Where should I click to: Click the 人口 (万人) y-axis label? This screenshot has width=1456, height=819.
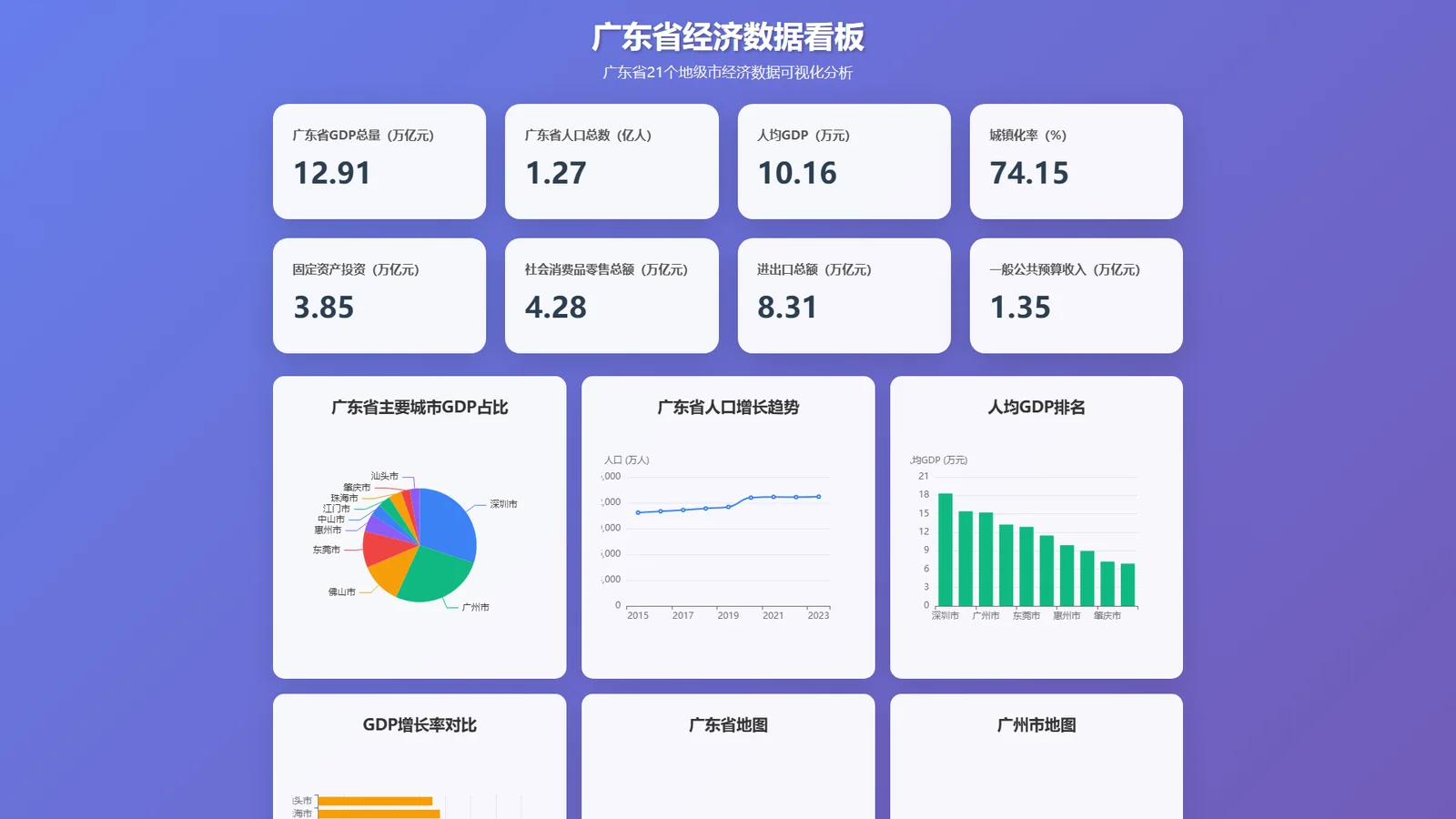[626, 460]
